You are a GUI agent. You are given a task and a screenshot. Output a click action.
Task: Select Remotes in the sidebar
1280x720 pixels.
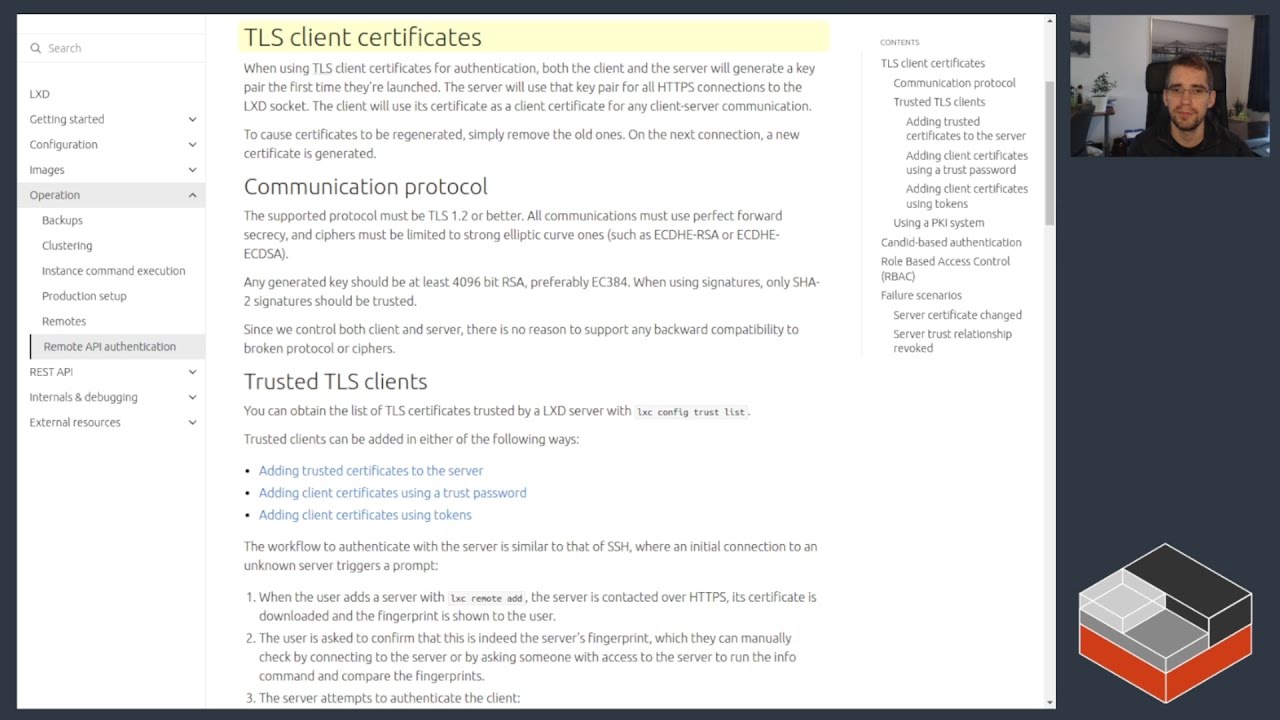(64, 321)
